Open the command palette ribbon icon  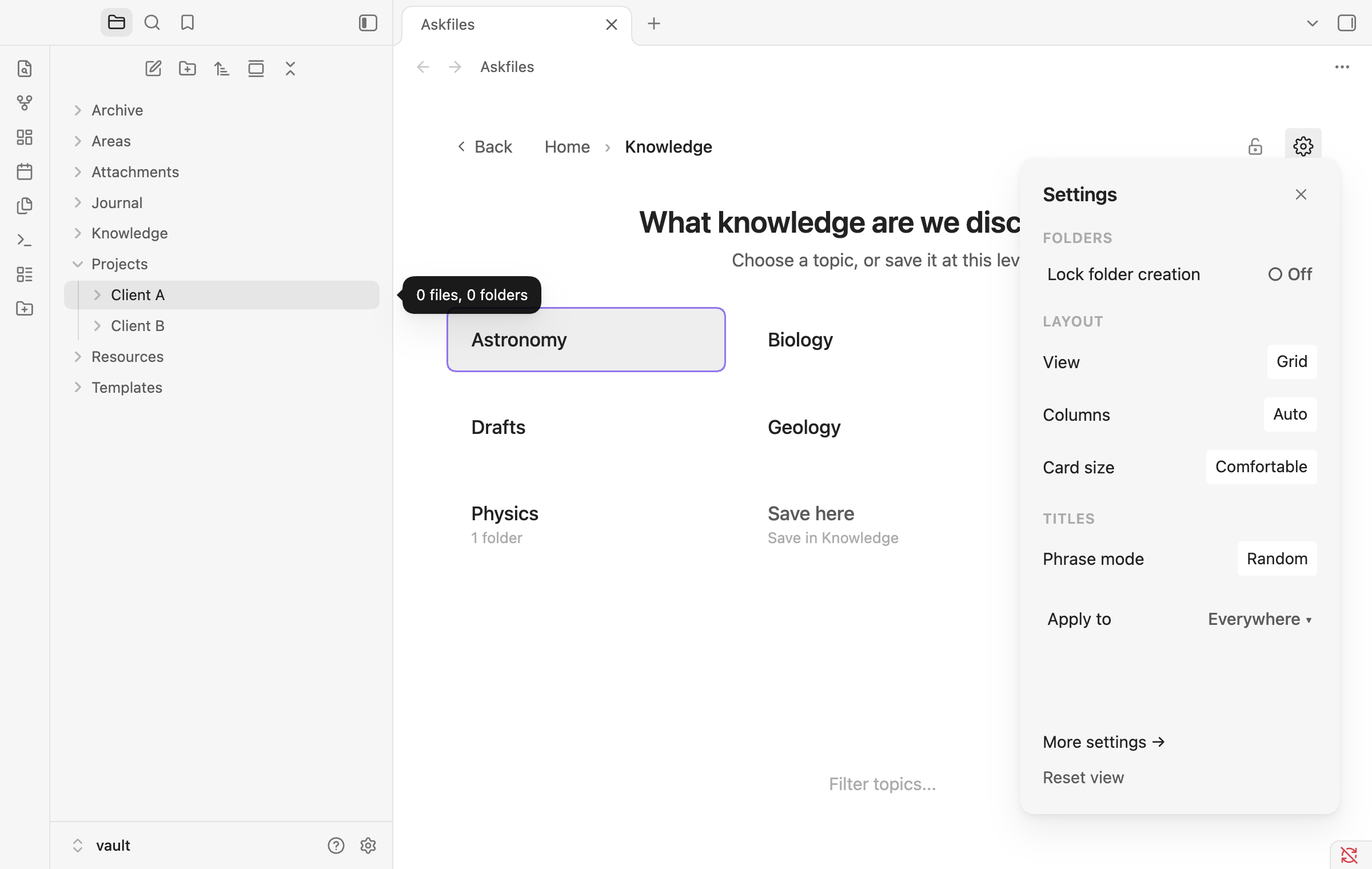point(25,240)
